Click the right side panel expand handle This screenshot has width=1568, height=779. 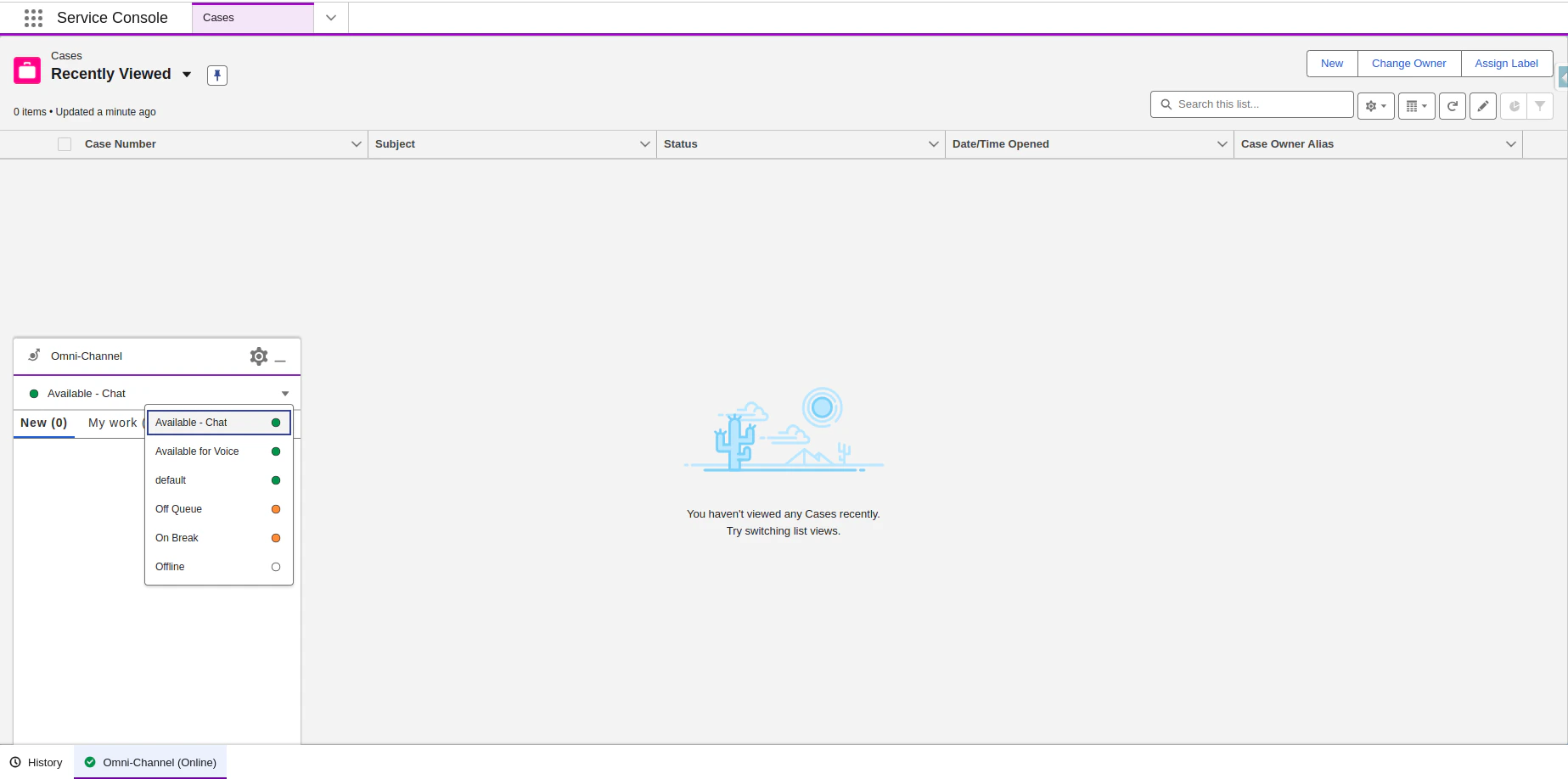click(1563, 79)
